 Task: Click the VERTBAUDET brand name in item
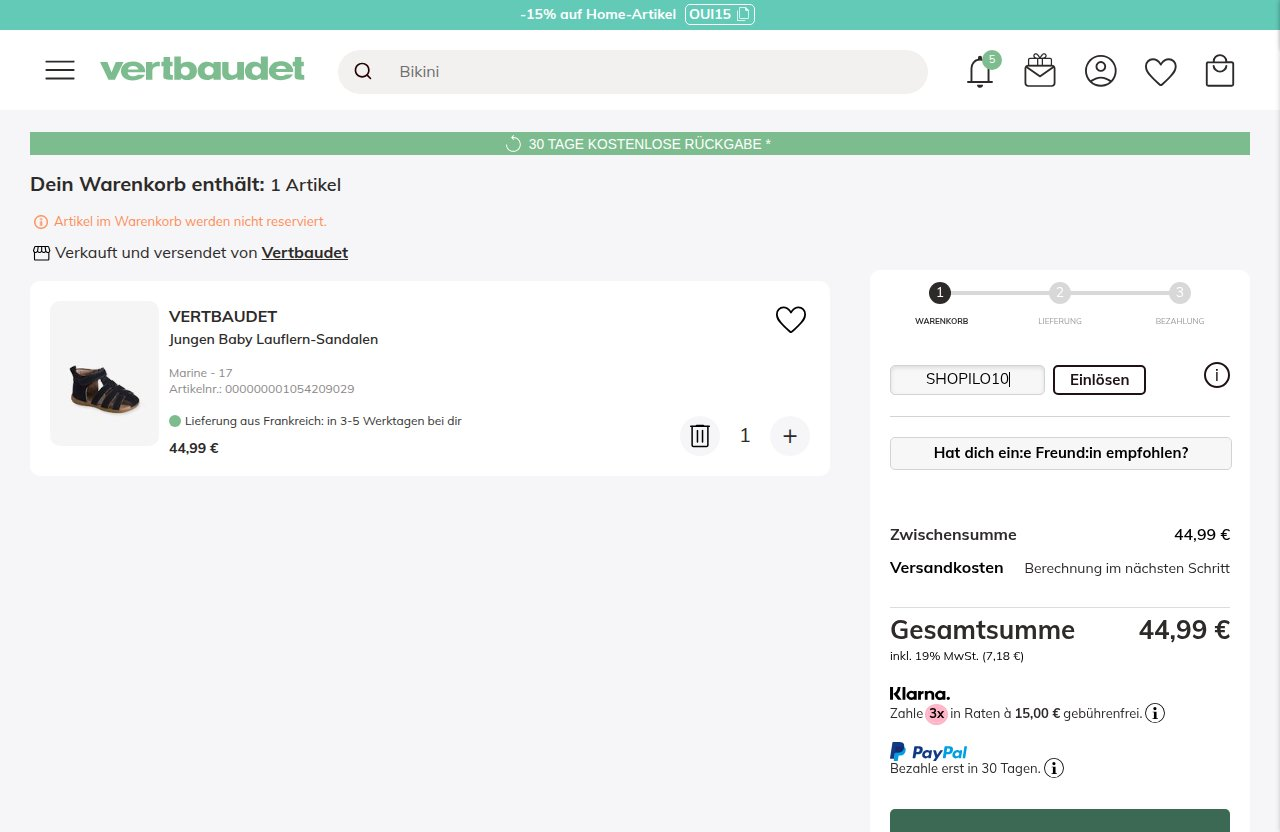pos(223,317)
